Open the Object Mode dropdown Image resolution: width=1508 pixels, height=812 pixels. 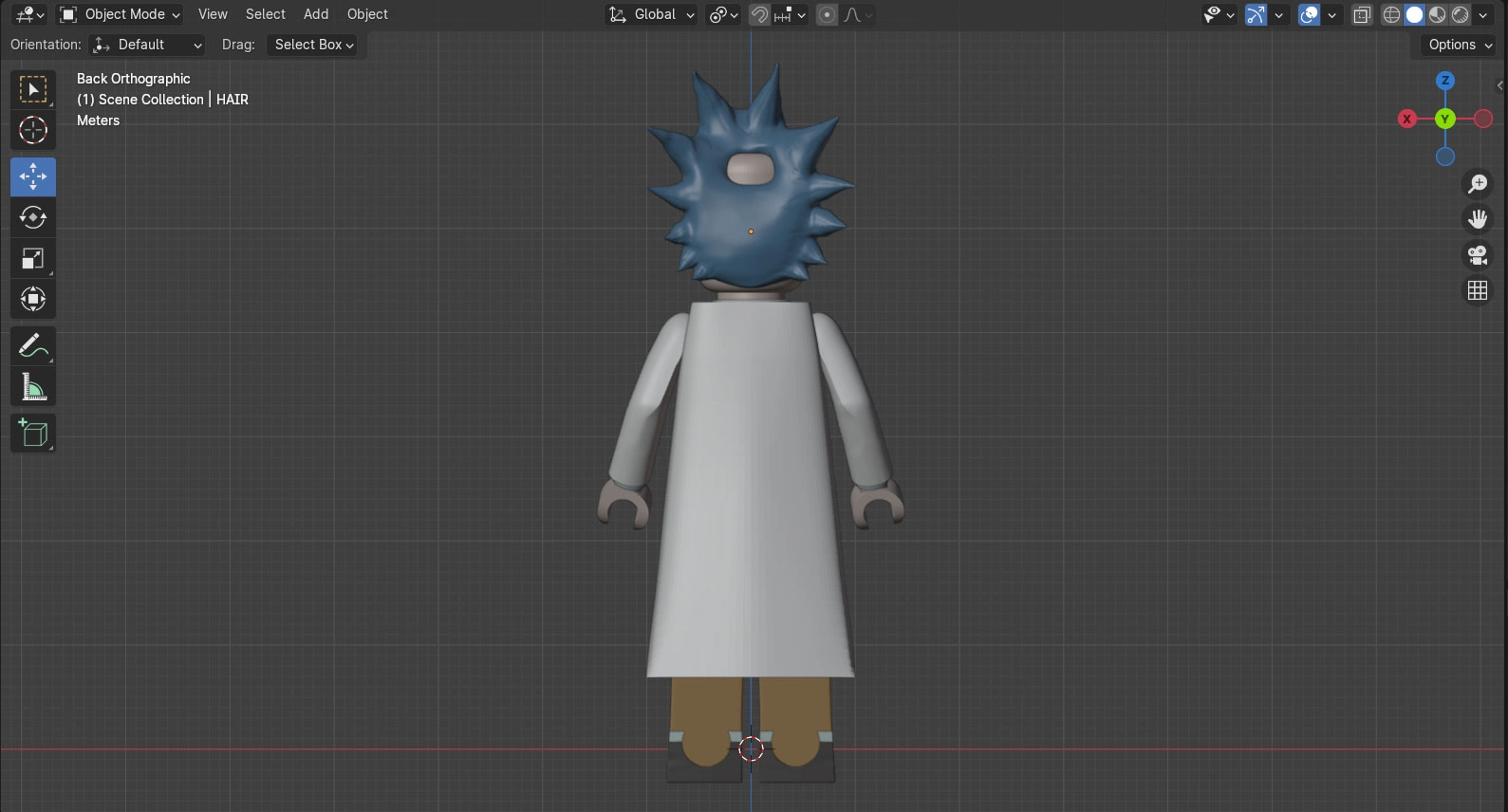click(120, 14)
